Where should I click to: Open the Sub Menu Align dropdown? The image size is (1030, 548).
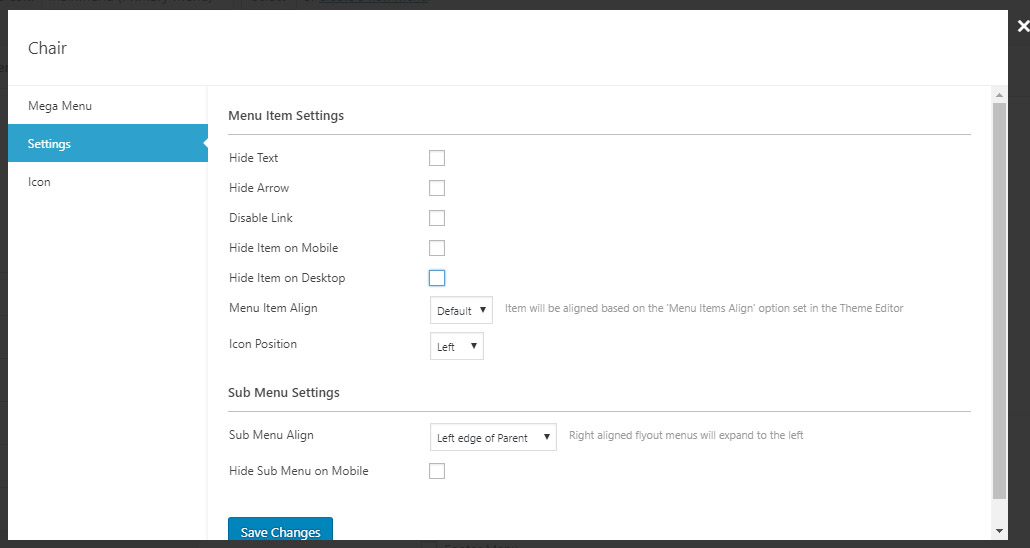click(493, 437)
